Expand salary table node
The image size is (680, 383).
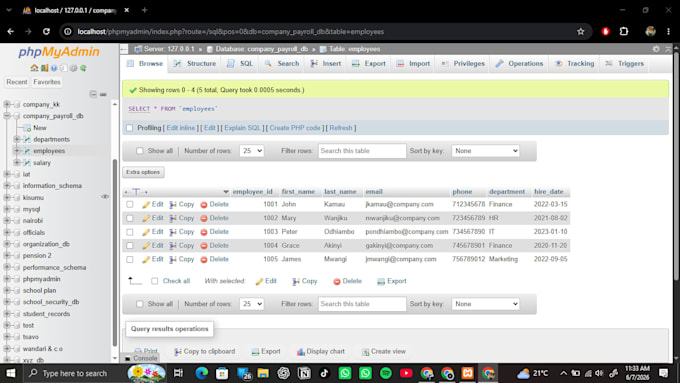point(17,163)
